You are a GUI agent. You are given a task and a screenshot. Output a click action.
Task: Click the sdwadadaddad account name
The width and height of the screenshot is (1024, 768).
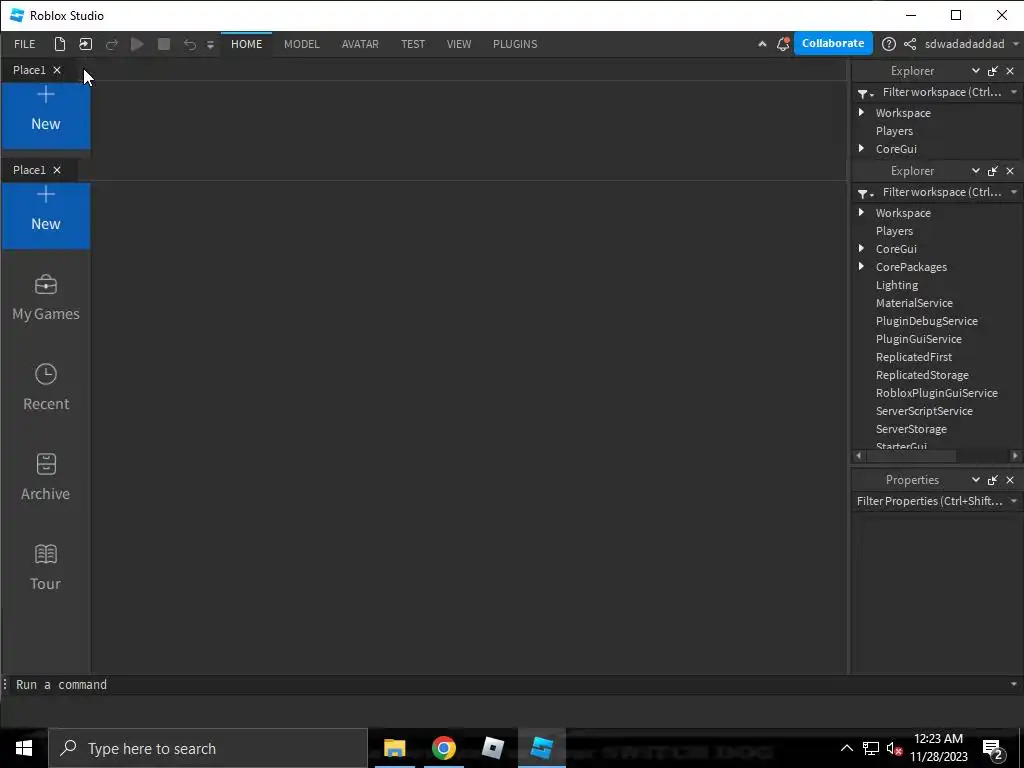point(964,44)
